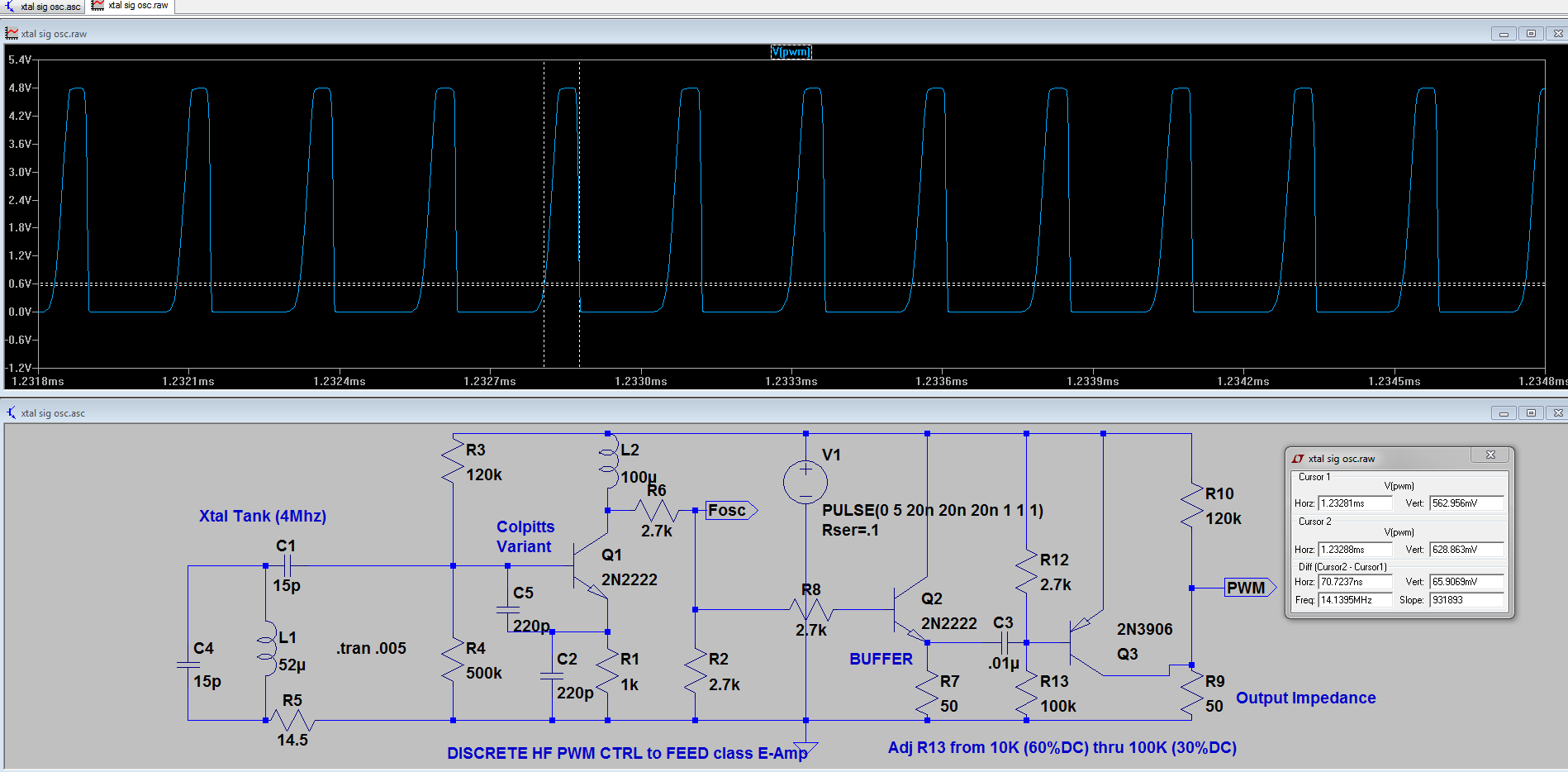
Task: Maximize the xtal sig osc.raw waveform window
Action: [1531, 34]
